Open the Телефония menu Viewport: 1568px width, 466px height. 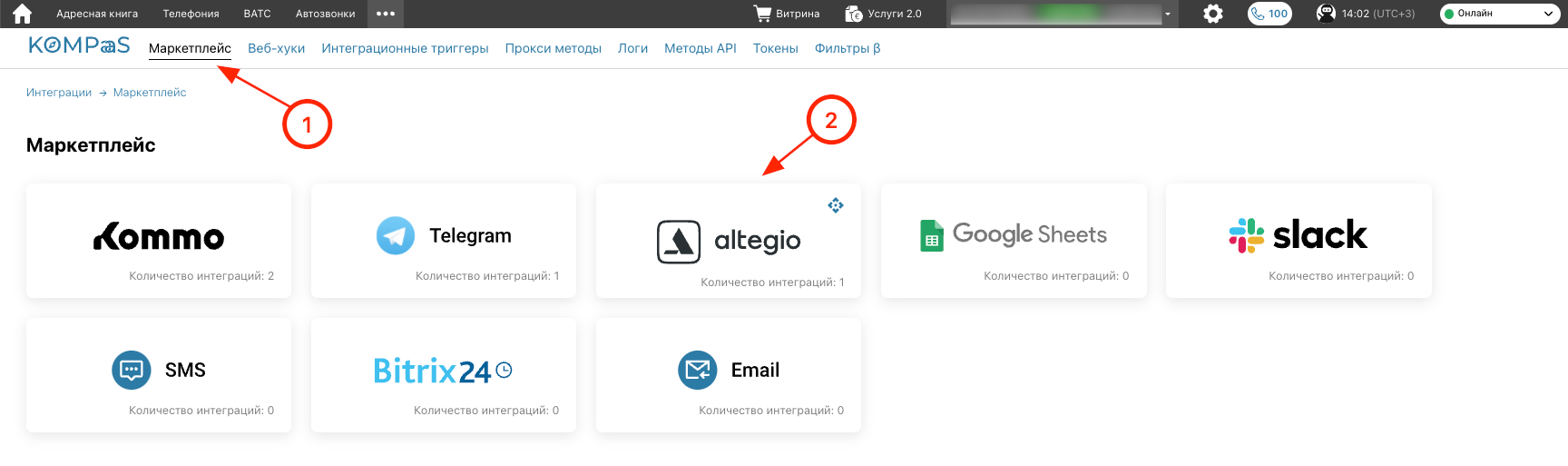(191, 14)
